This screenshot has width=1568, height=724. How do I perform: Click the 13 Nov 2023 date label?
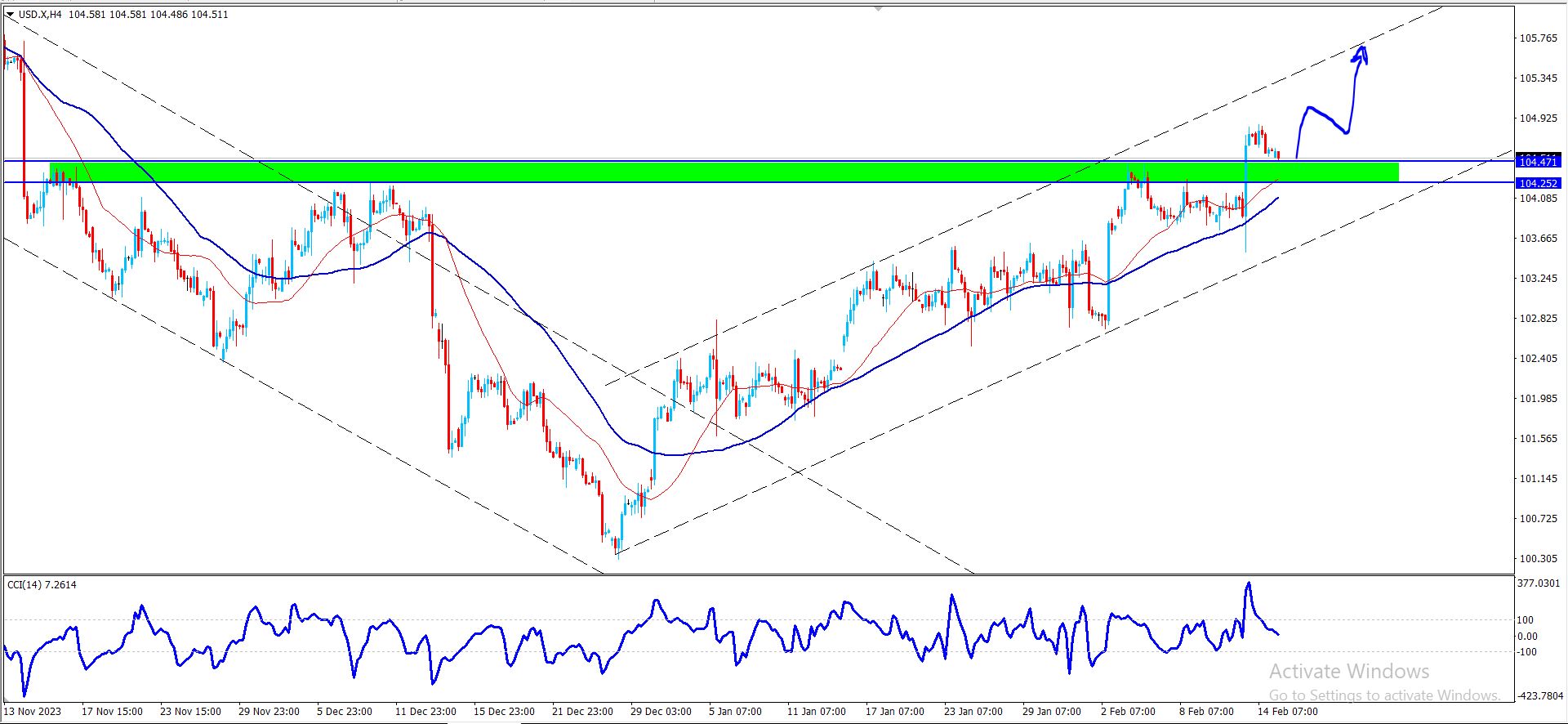(x=33, y=712)
